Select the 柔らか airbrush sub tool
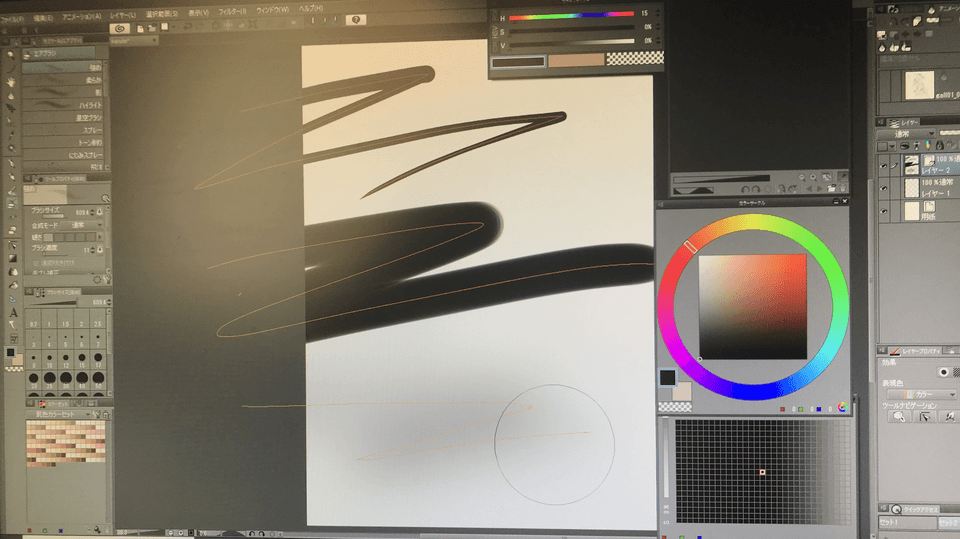 coord(62,80)
